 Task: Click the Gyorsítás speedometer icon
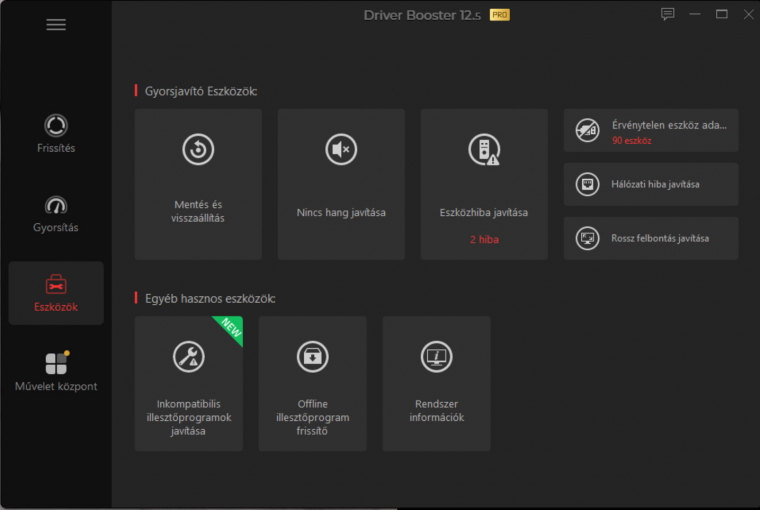(56, 206)
